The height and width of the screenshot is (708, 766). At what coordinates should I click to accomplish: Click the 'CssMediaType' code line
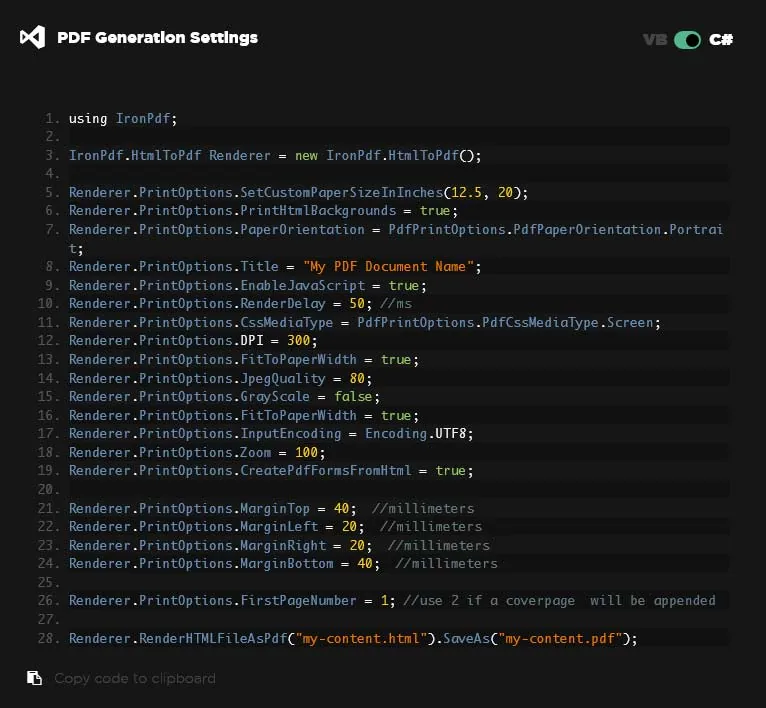point(364,323)
